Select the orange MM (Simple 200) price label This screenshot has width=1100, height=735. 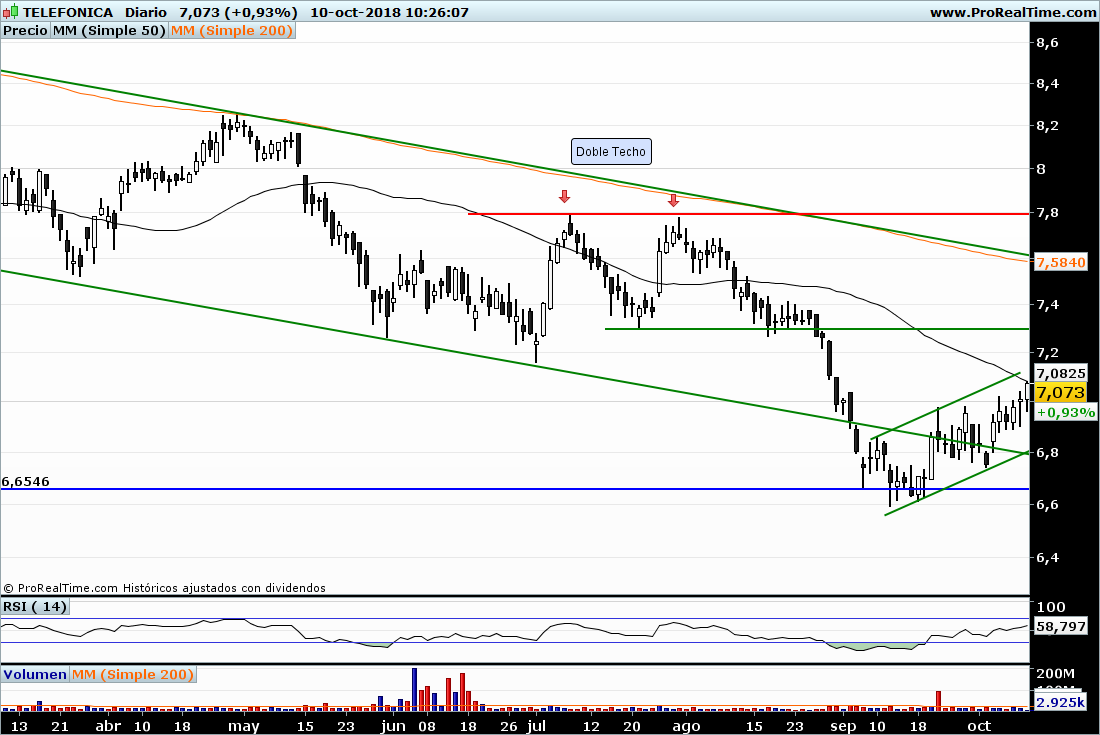[x=232, y=30]
